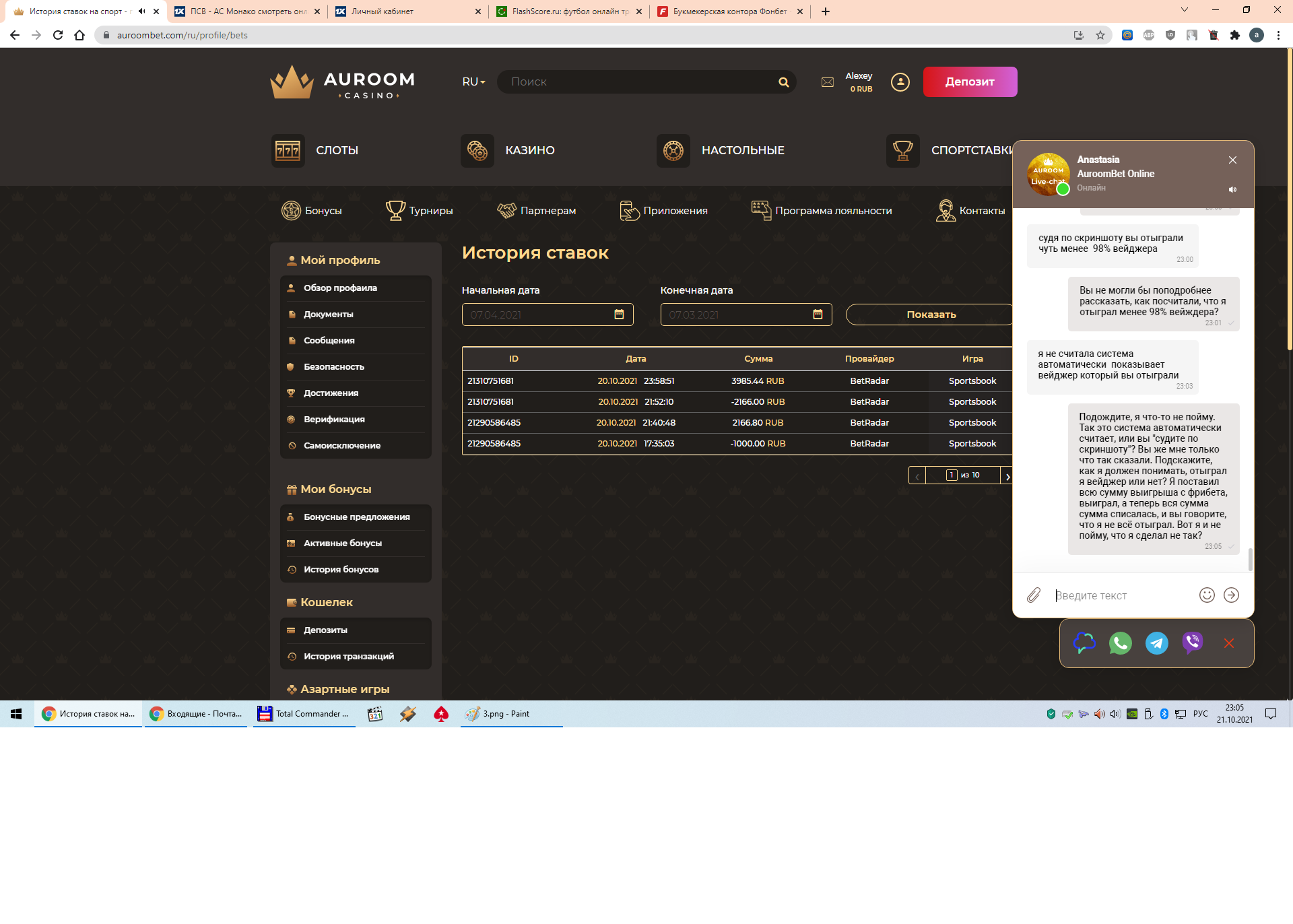
Task: Open WhatsApp contact icon
Action: point(1121,643)
